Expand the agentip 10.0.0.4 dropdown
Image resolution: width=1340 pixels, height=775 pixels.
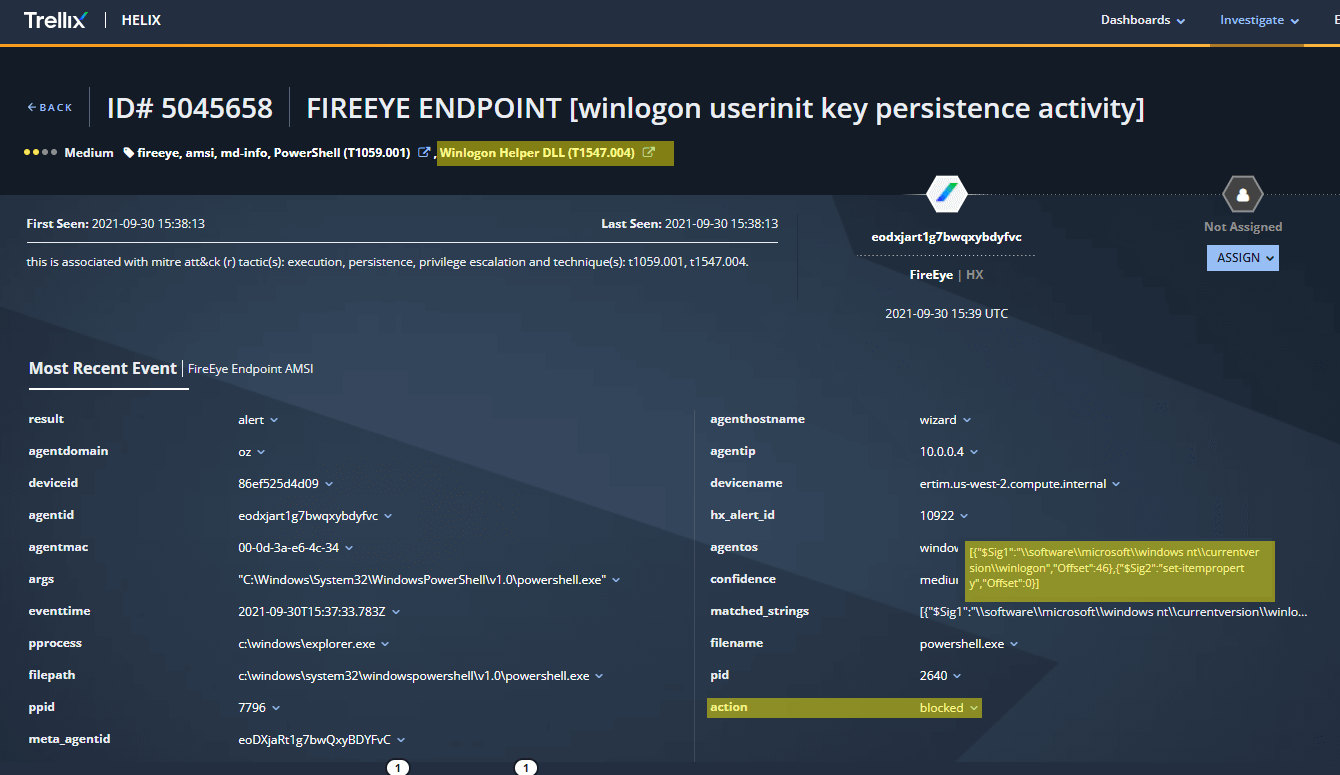click(x=974, y=452)
